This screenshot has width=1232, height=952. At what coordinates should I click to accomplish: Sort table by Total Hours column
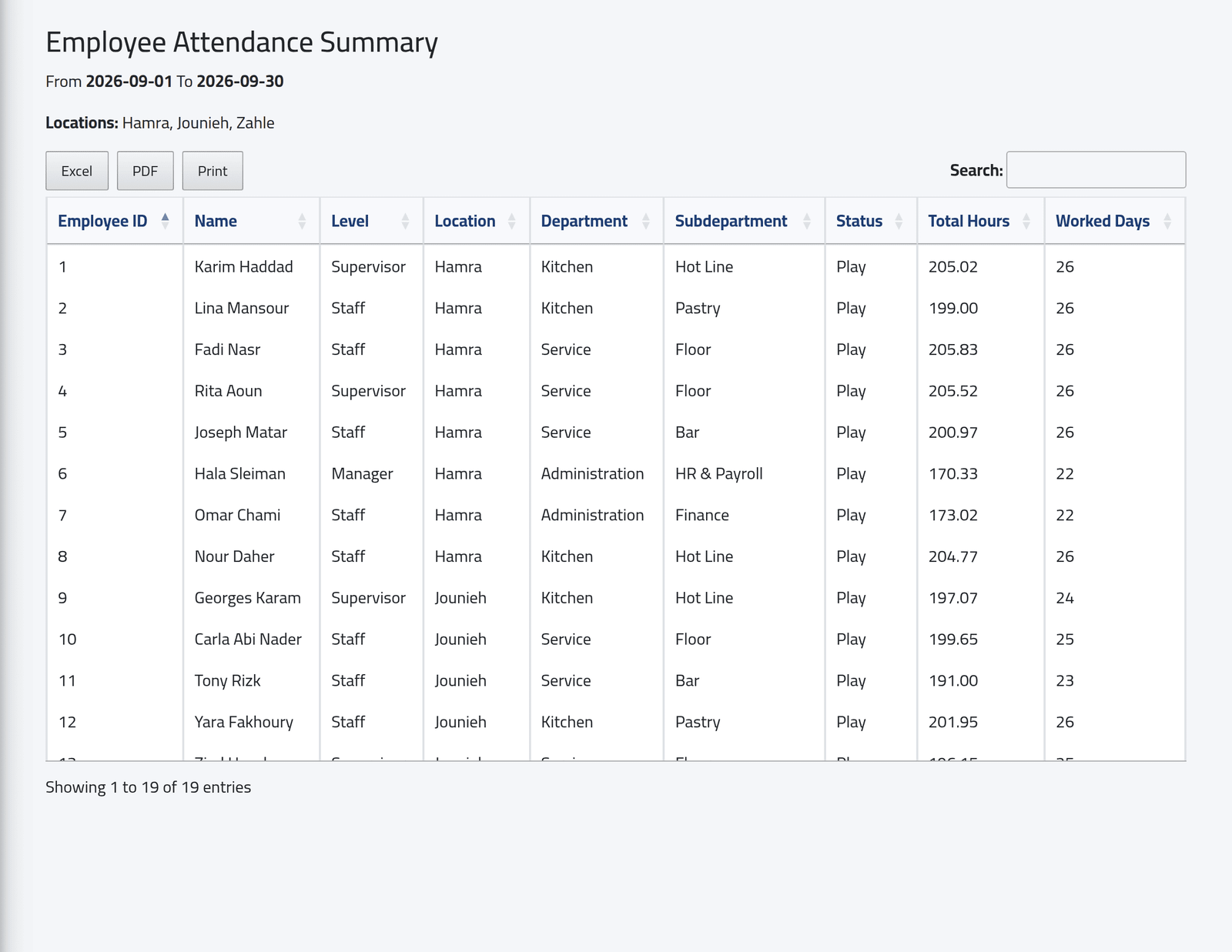point(980,222)
